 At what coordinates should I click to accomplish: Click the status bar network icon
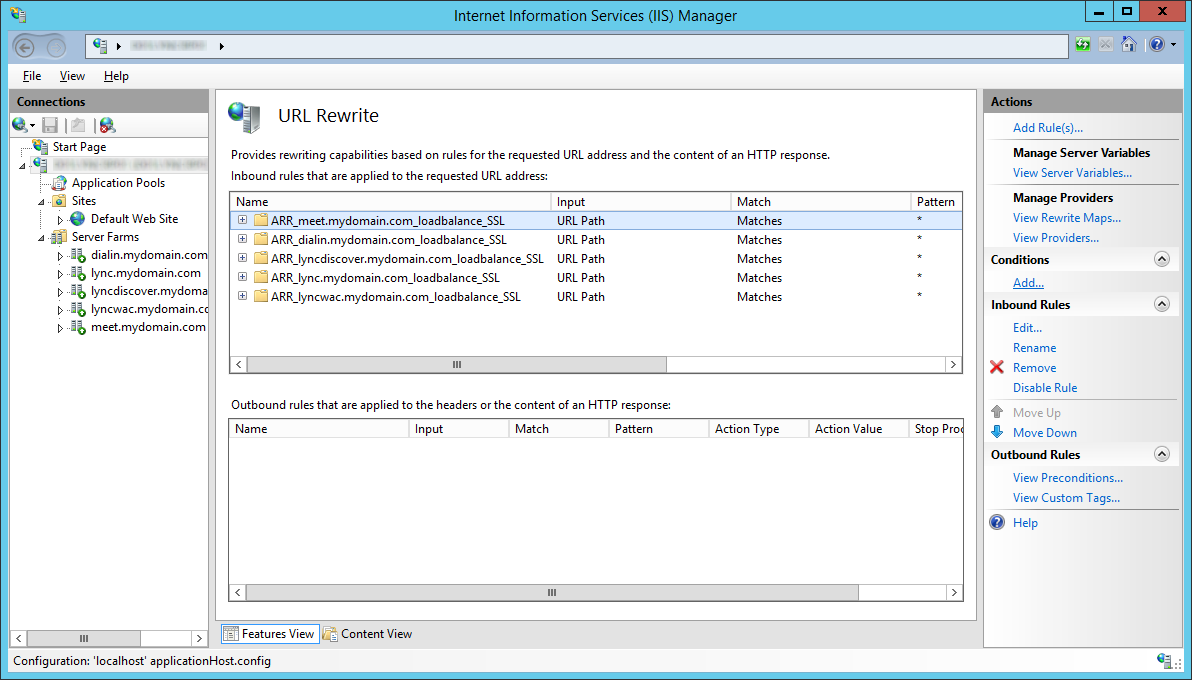(1164, 660)
